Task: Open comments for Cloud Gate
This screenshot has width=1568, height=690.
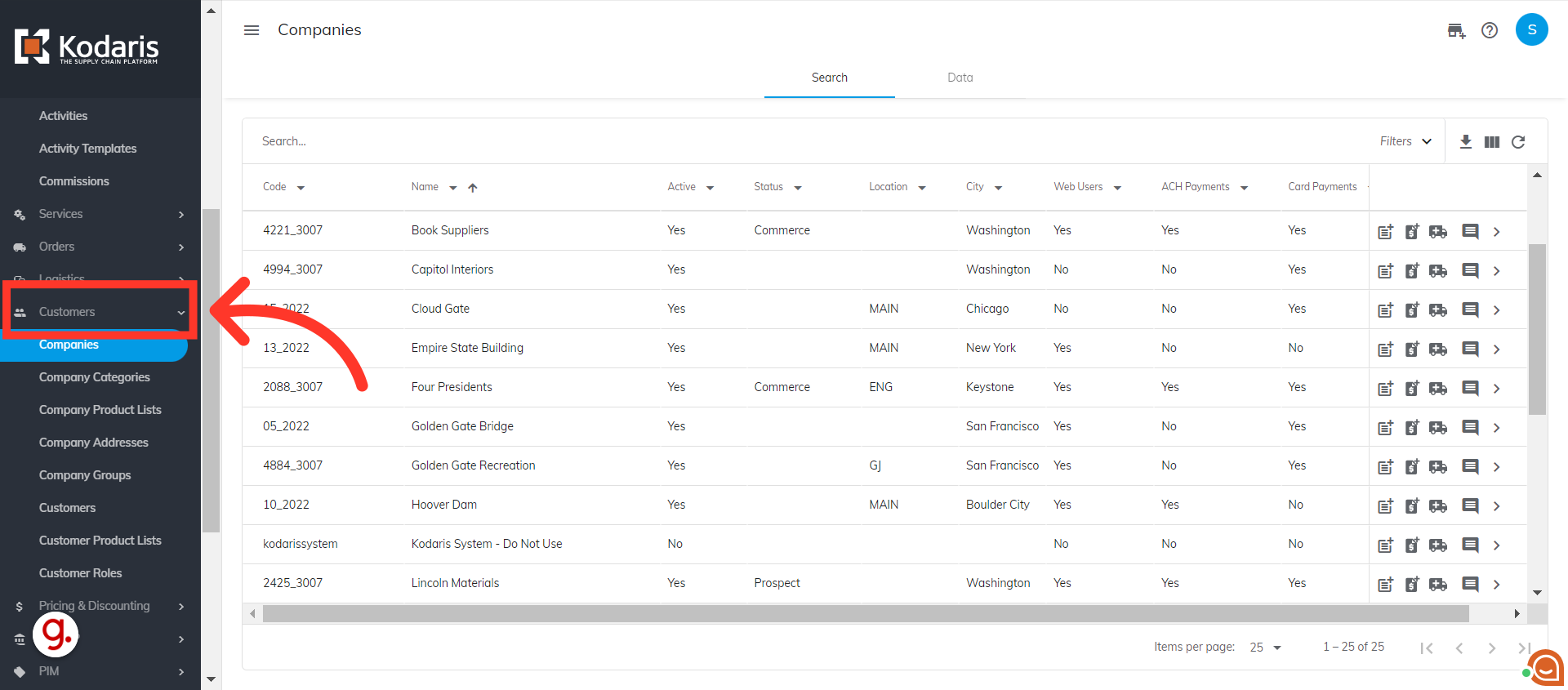Action: tap(1470, 309)
